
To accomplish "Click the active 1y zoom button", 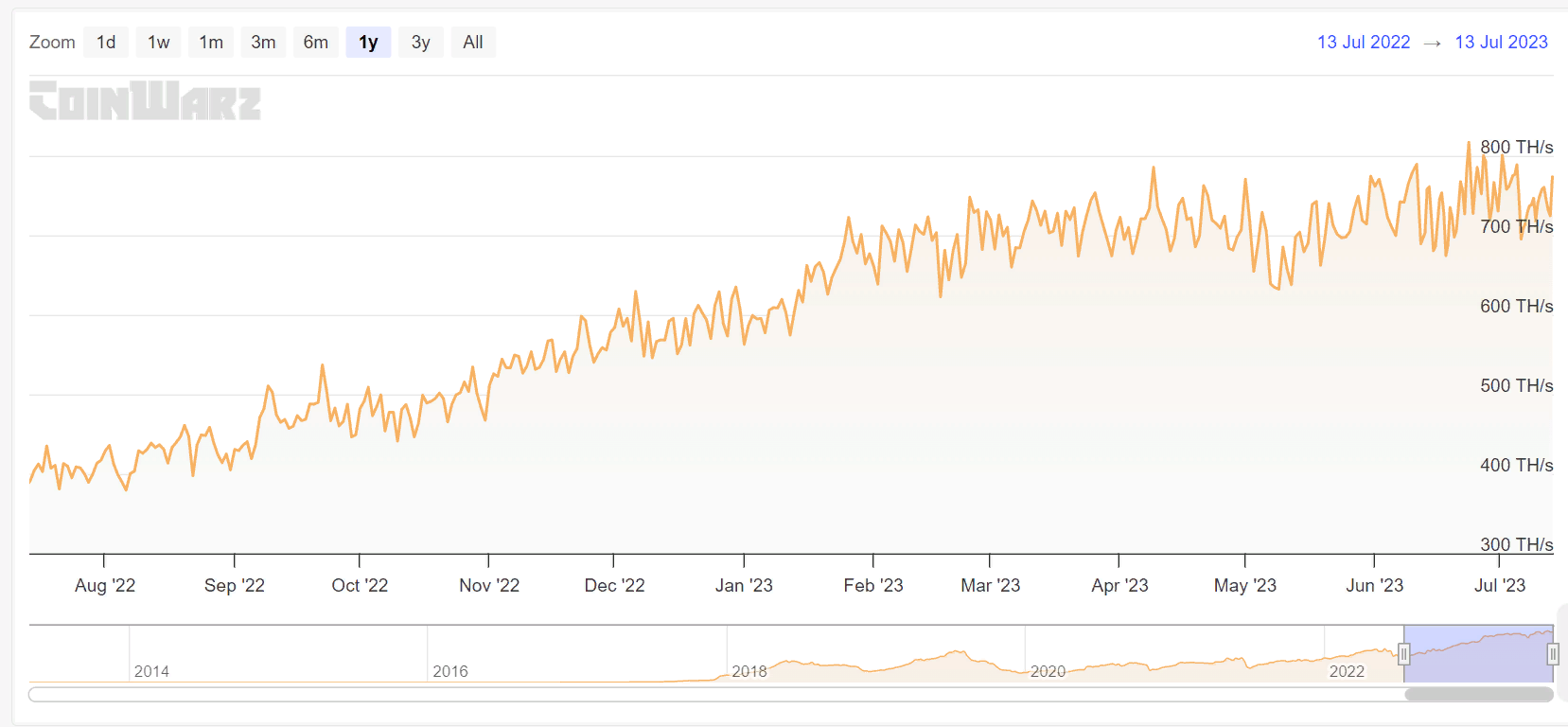I will tap(368, 43).
